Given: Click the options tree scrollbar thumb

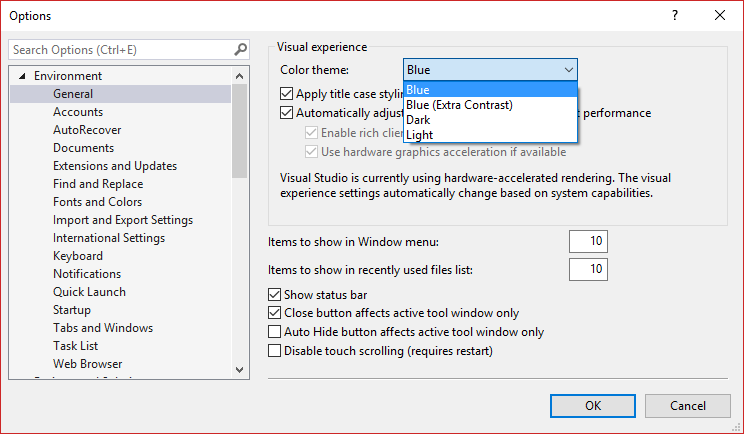Looking at the screenshot, I should click(240, 131).
